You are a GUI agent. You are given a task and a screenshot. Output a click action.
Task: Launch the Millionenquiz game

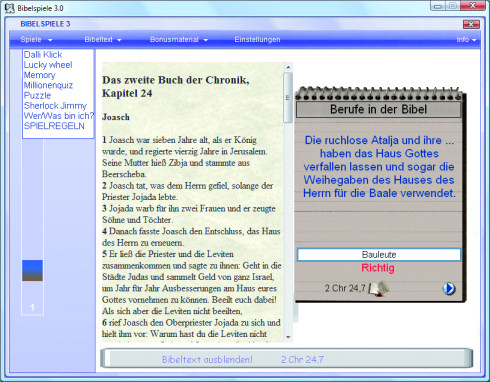pos(48,85)
